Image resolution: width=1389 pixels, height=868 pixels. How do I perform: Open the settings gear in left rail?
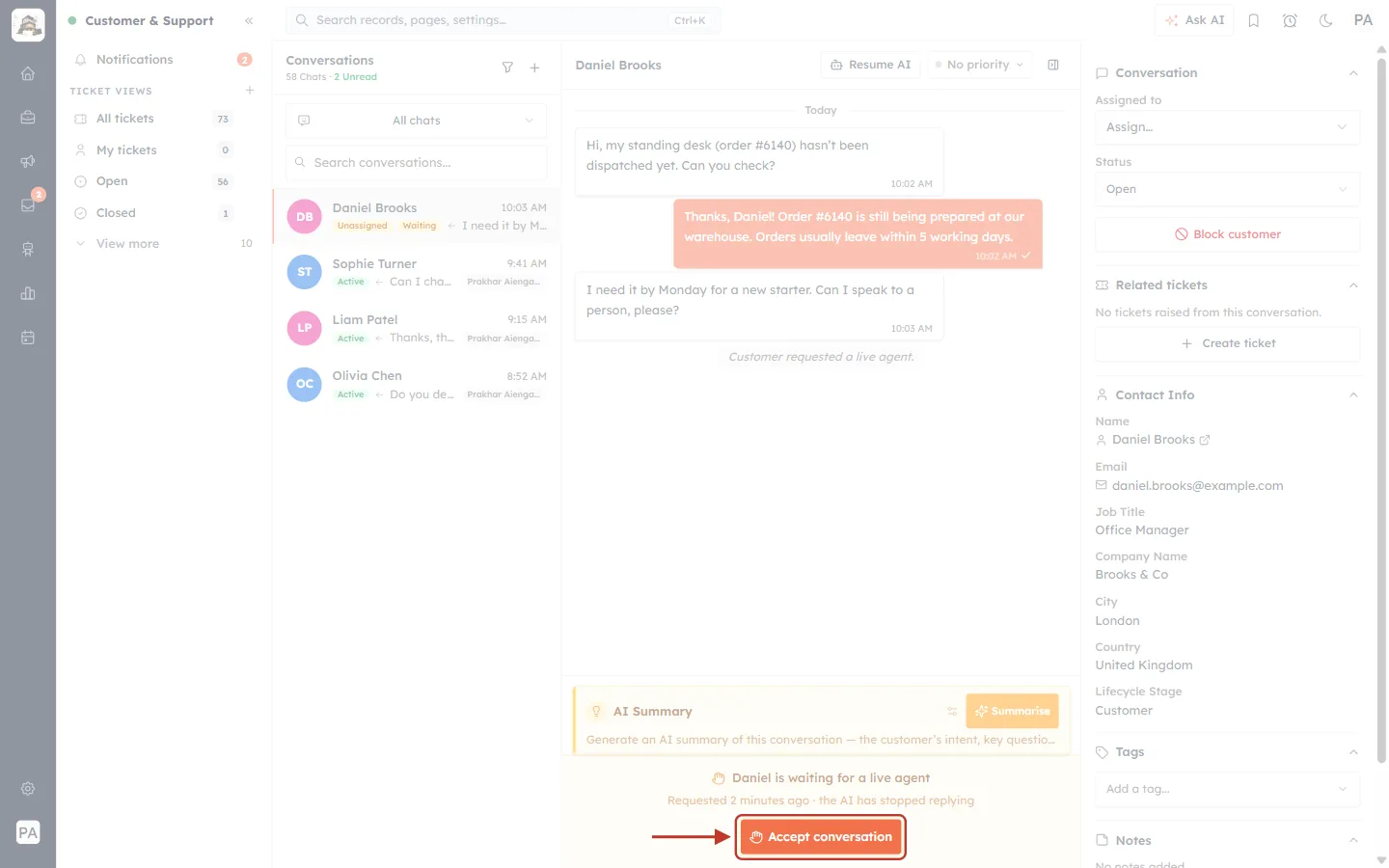point(28,789)
